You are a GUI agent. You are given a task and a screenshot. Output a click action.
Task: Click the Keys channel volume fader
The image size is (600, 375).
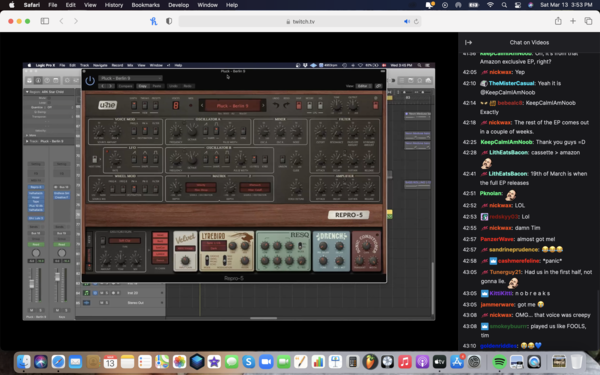(x=57, y=277)
